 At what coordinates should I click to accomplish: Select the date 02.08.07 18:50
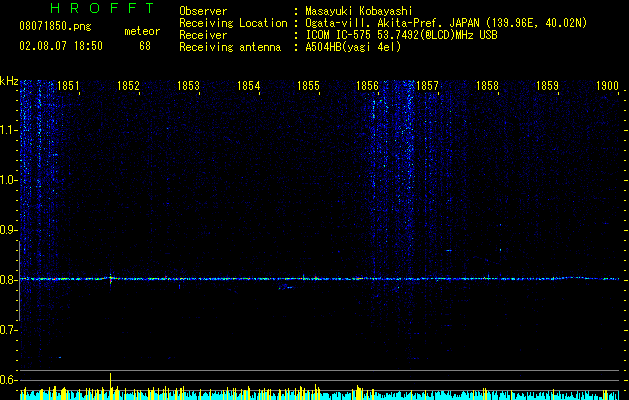61,46
